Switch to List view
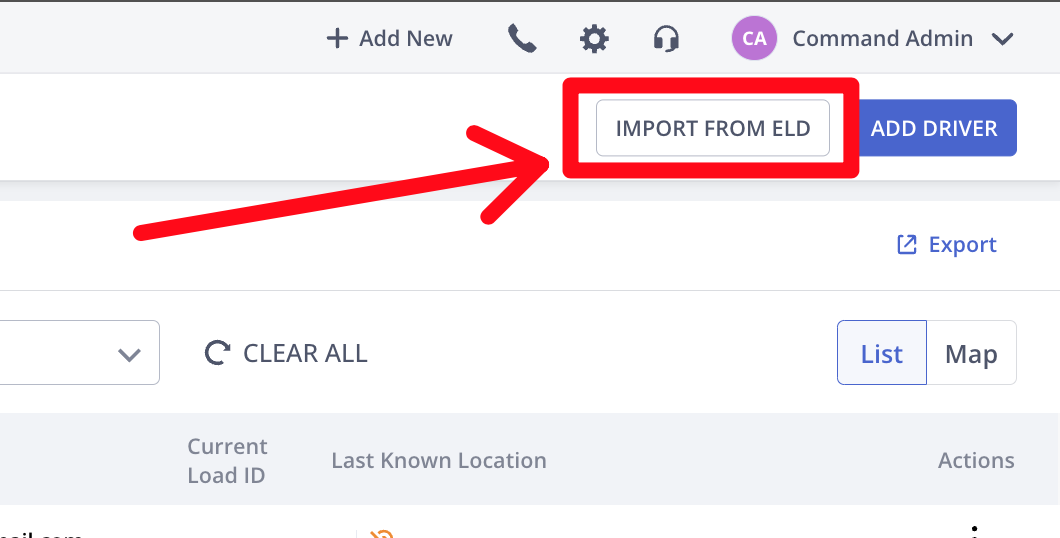The image size is (1060, 538). (882, 353)
